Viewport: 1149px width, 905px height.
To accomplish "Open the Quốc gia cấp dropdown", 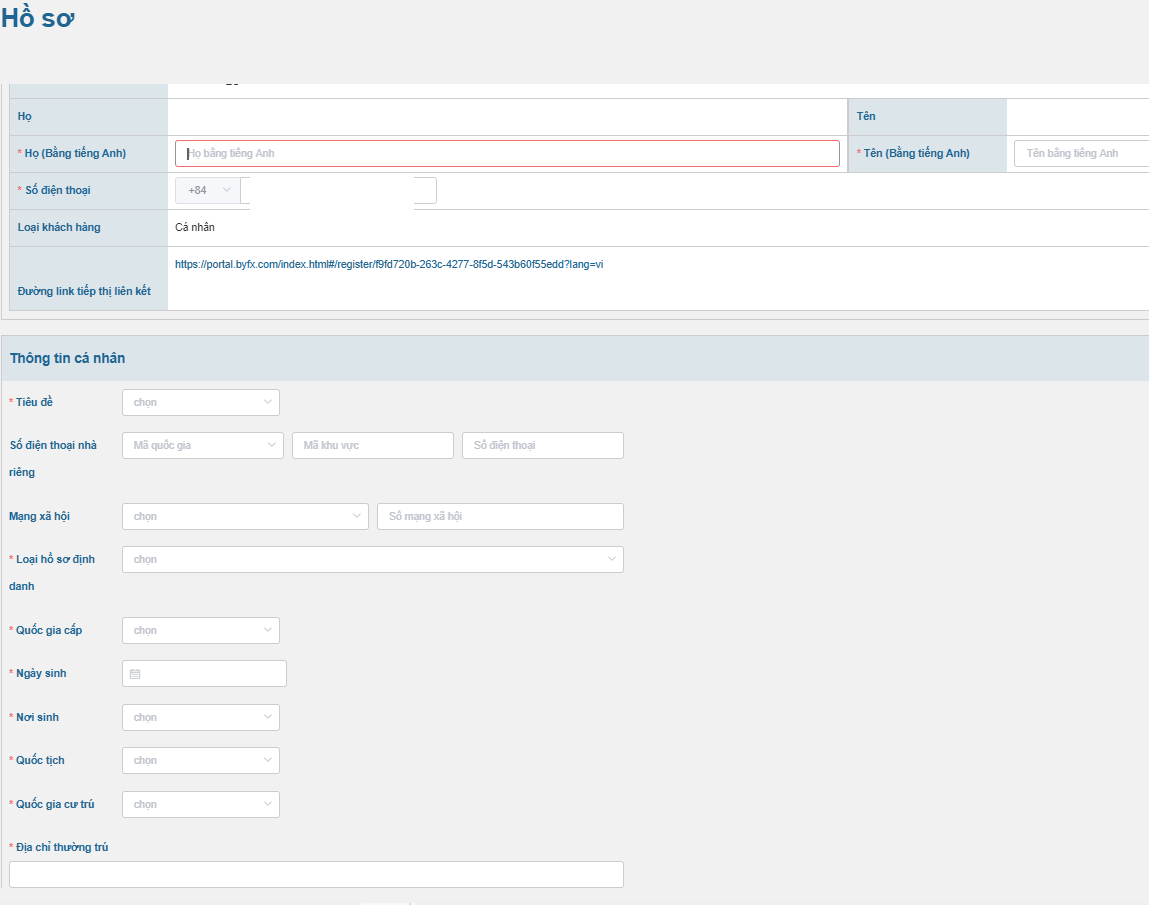I will [201, 631].
